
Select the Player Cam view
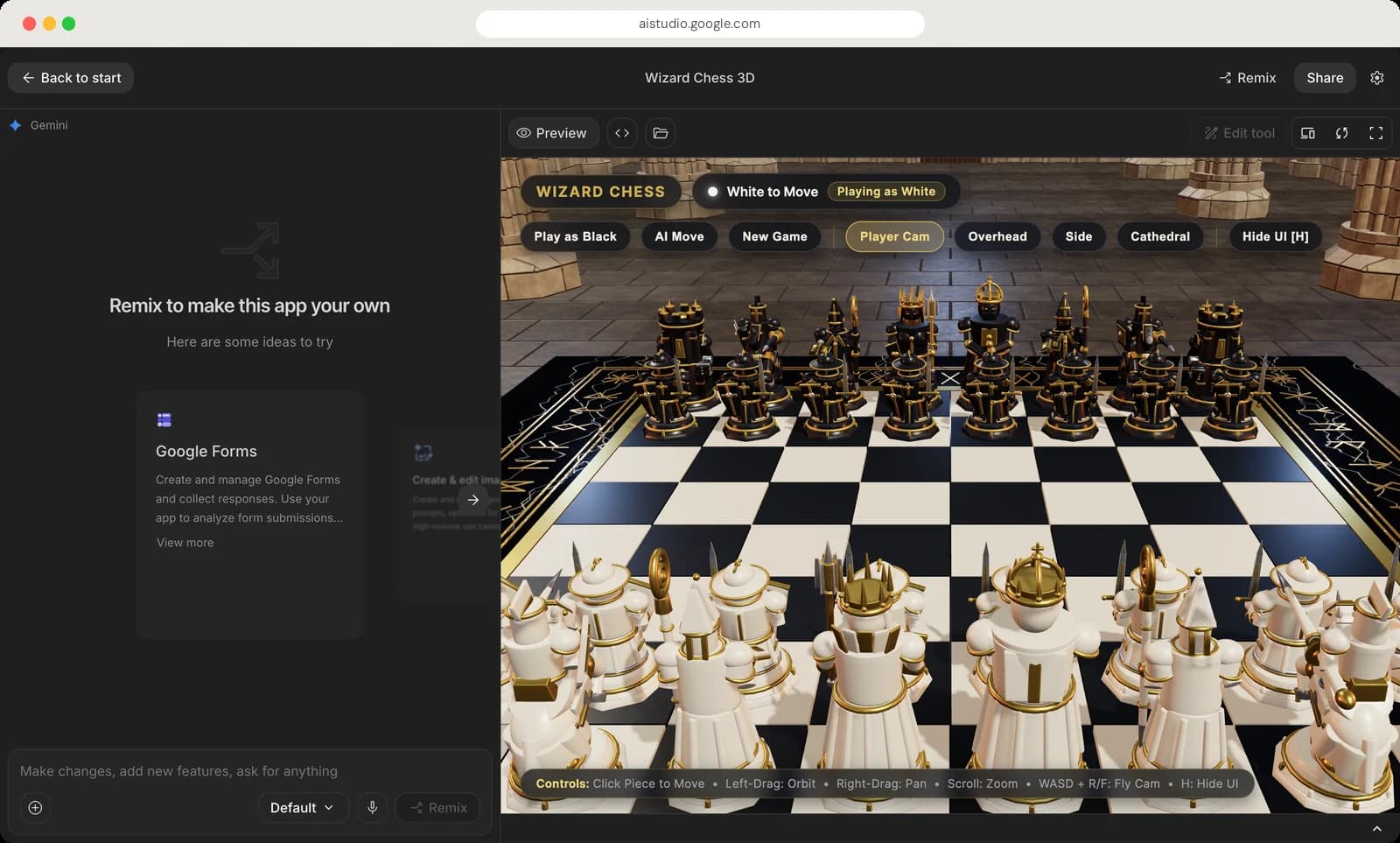[x=894, y=236]
